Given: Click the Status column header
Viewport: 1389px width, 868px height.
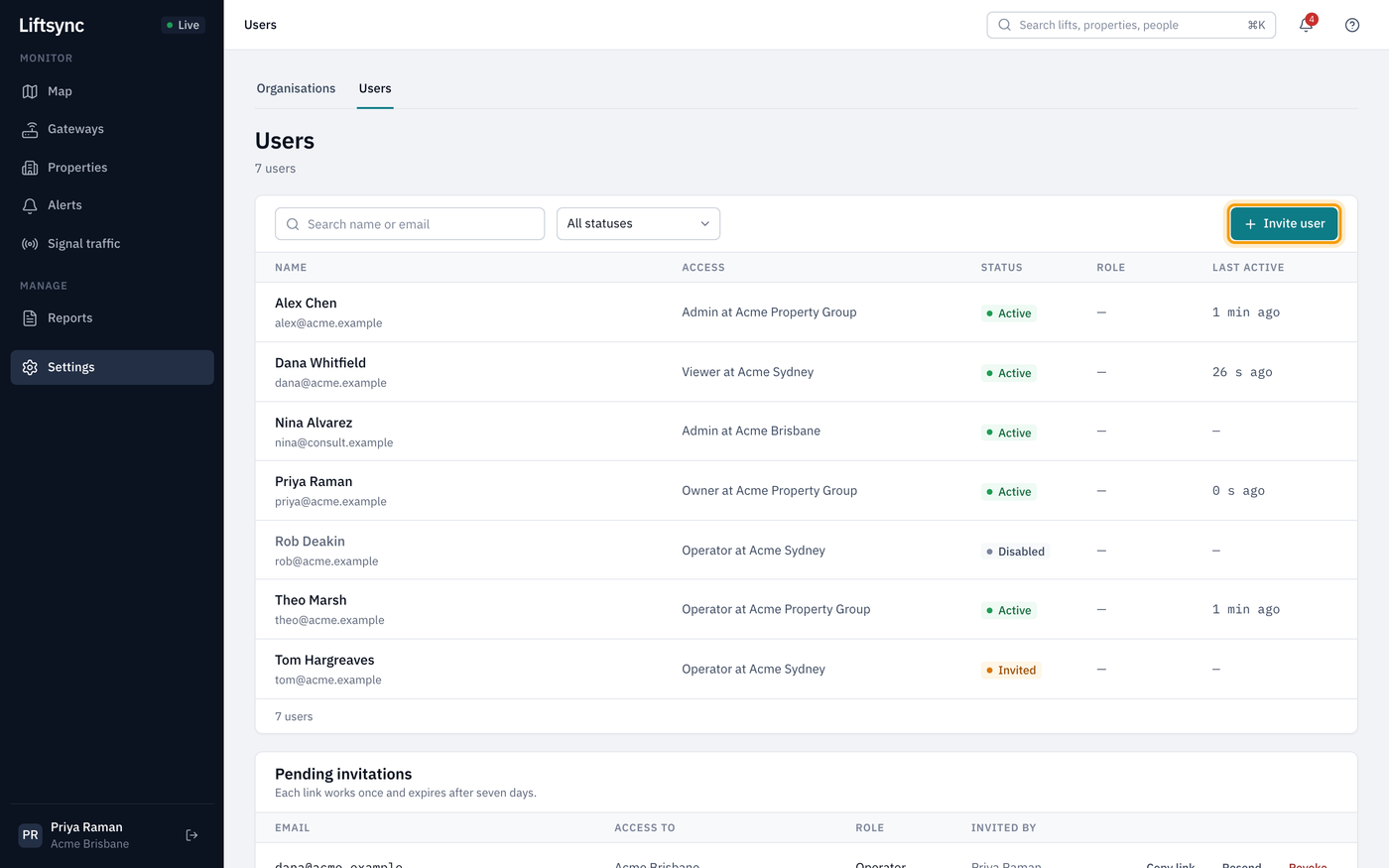Looking at the screenshot, I should pos(1001,268).
